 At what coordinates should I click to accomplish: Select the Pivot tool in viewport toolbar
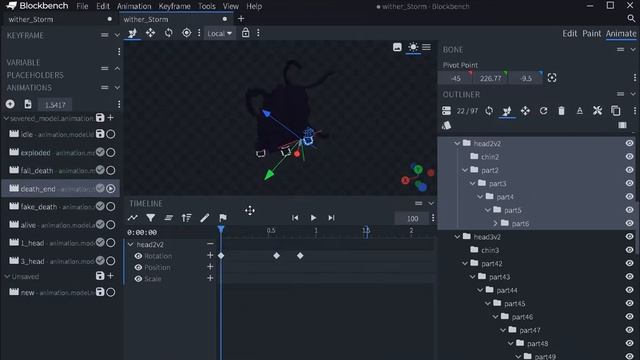pyautogui.click(x=186, y=33)
